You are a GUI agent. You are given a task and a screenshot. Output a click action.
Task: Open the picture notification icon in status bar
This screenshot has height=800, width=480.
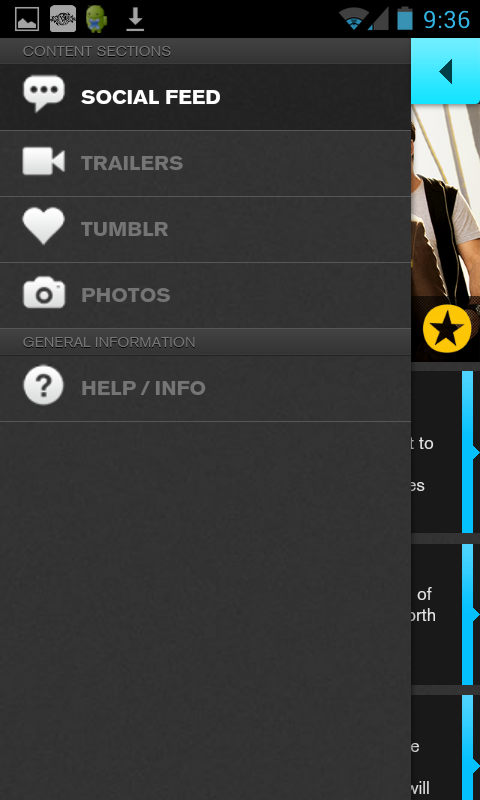pyautogui.click(x=27, y=19)
